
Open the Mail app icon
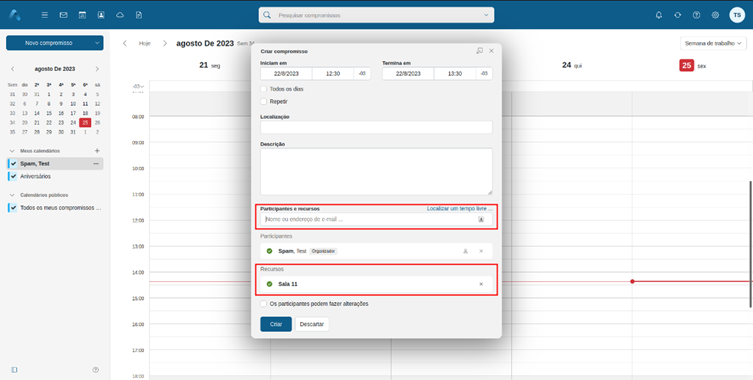coord(63,15)
